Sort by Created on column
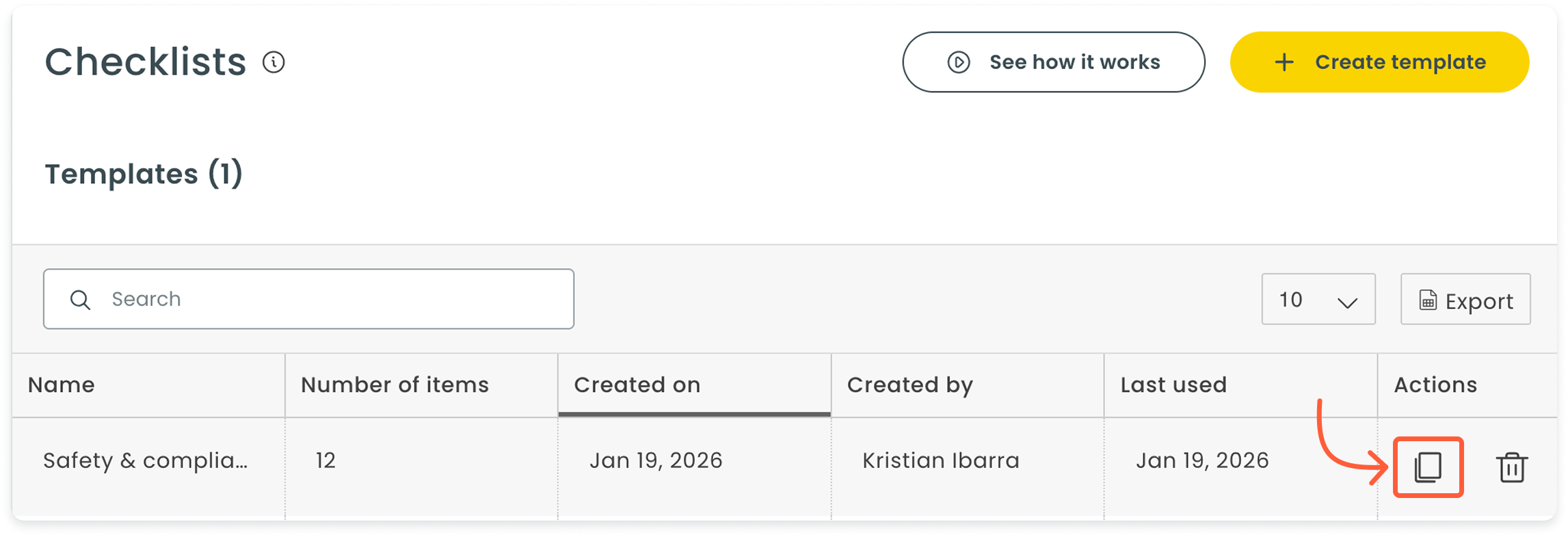The image size is (1568, 537). pyautogui.click(x=637, y=385)
